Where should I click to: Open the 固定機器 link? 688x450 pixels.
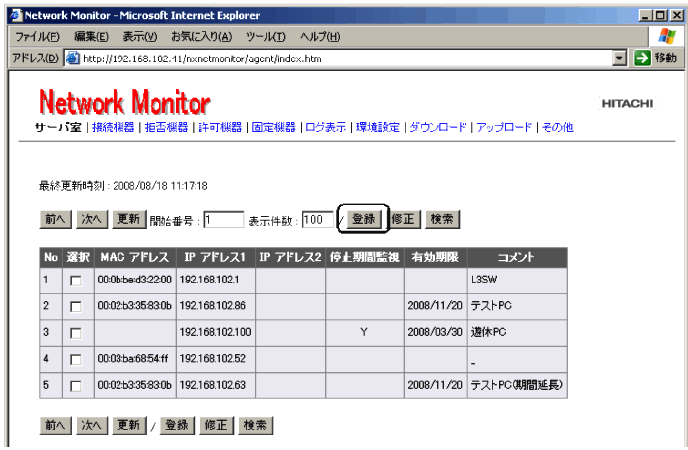[x=273, y=127]
